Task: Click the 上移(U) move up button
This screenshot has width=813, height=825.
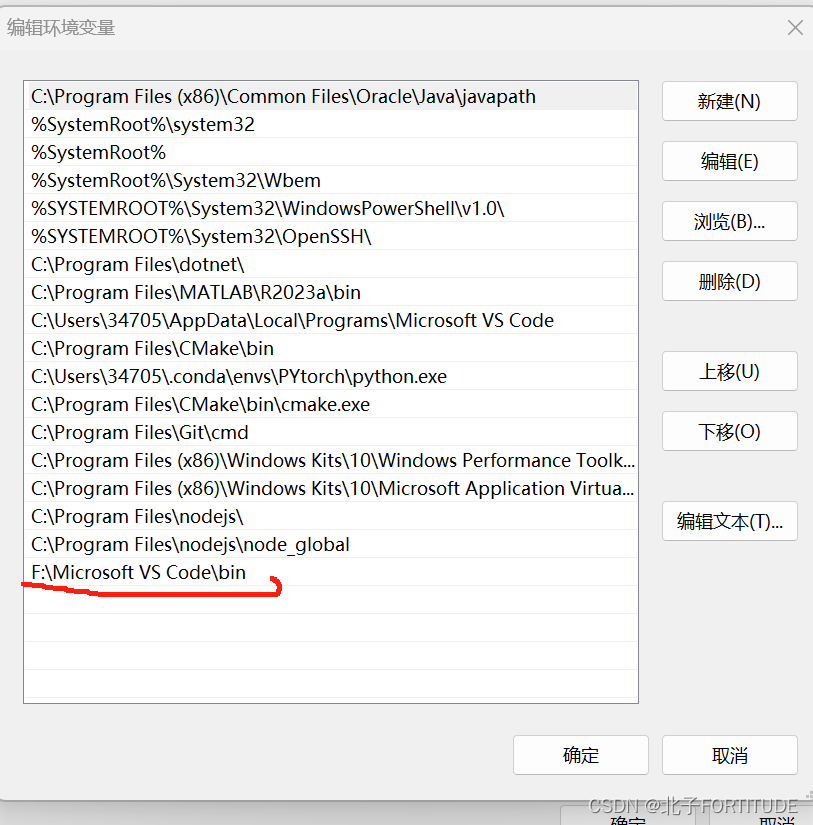Action: click(x=729, y=371)
